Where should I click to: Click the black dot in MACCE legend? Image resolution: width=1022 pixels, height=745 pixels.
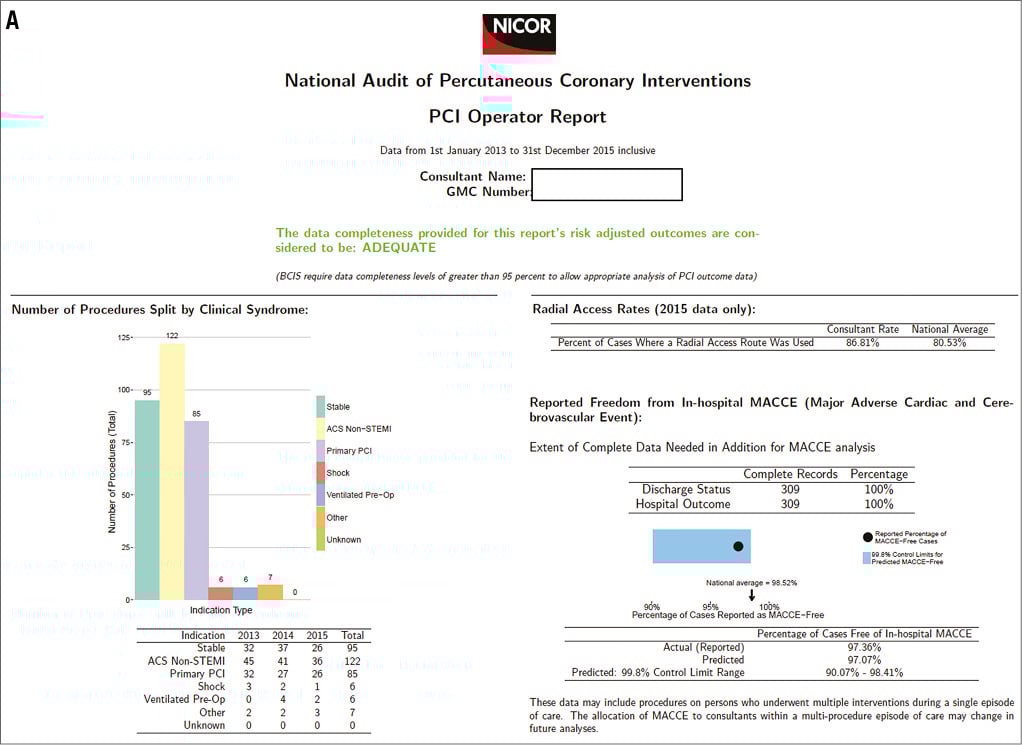866,537
